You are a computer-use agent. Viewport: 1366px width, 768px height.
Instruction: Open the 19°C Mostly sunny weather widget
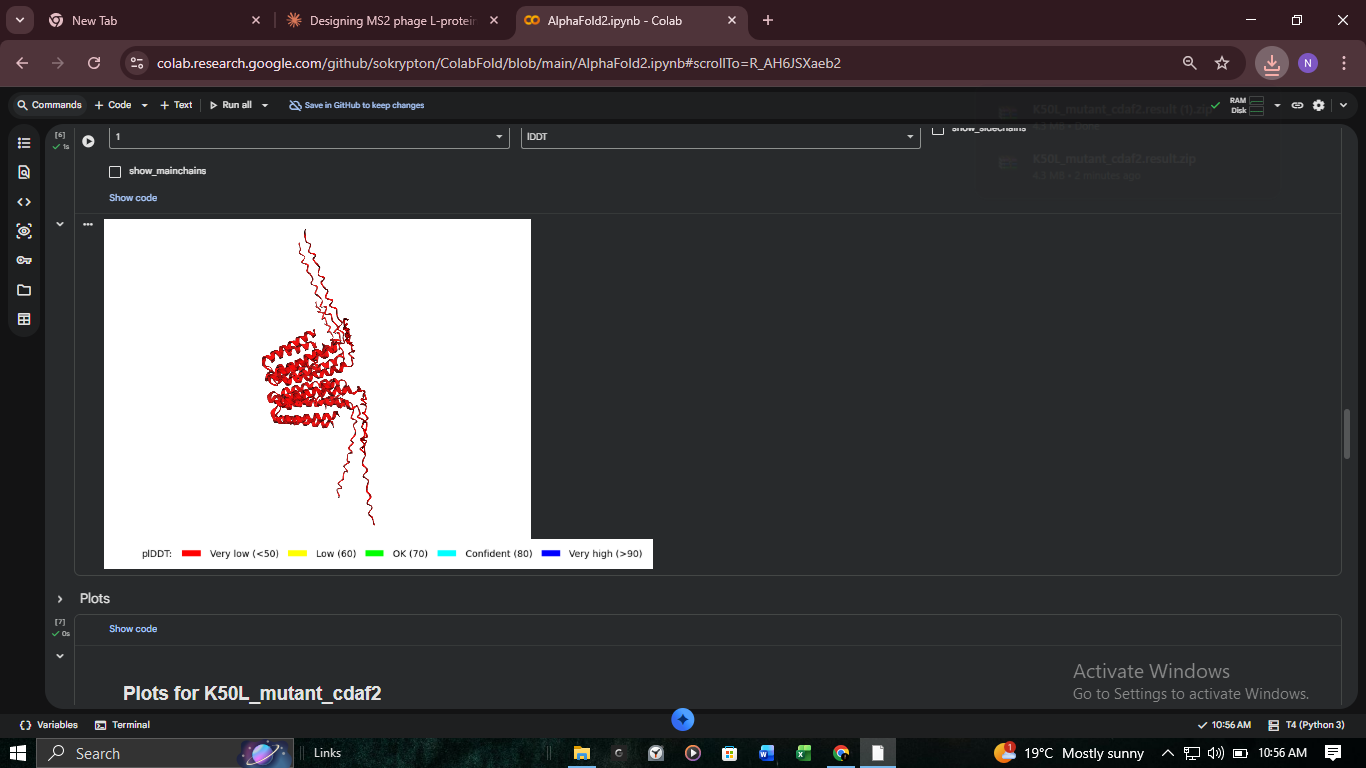click(1069, 753)
